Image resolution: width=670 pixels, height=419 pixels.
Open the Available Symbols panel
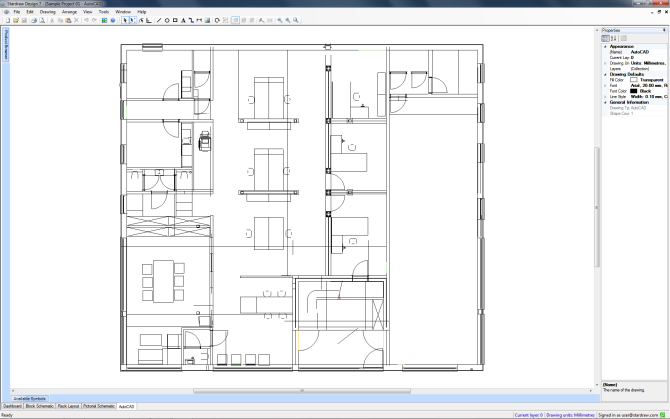(x=30, y=398)
